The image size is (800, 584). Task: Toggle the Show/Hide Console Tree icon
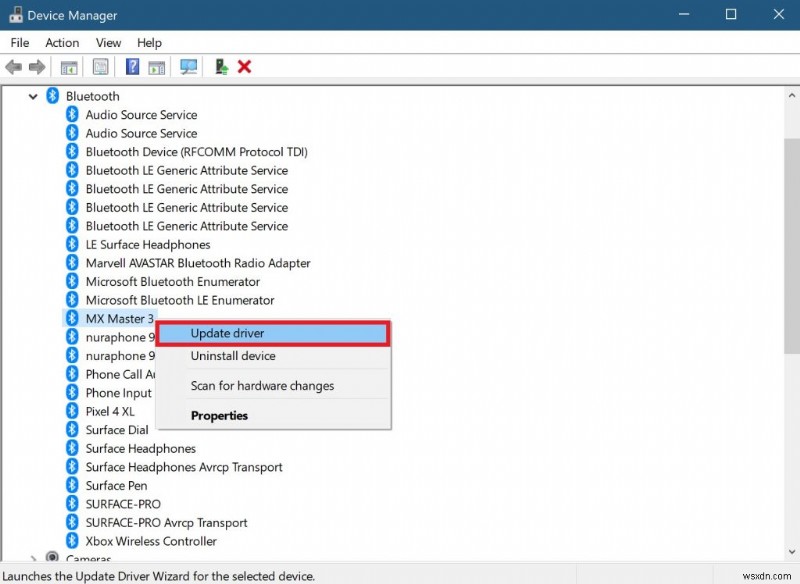coord(68,66)
